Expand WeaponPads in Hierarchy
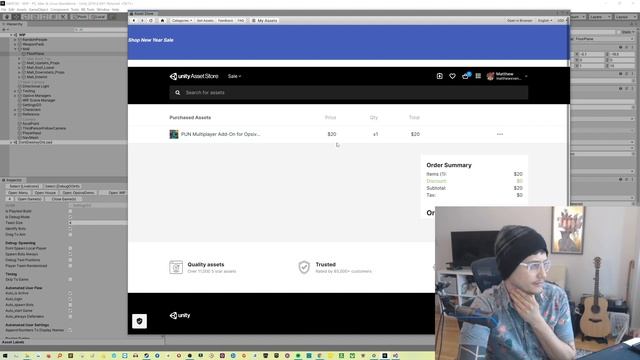The height and width of the screenshot is (360, 640). click(x=15, y=44)
